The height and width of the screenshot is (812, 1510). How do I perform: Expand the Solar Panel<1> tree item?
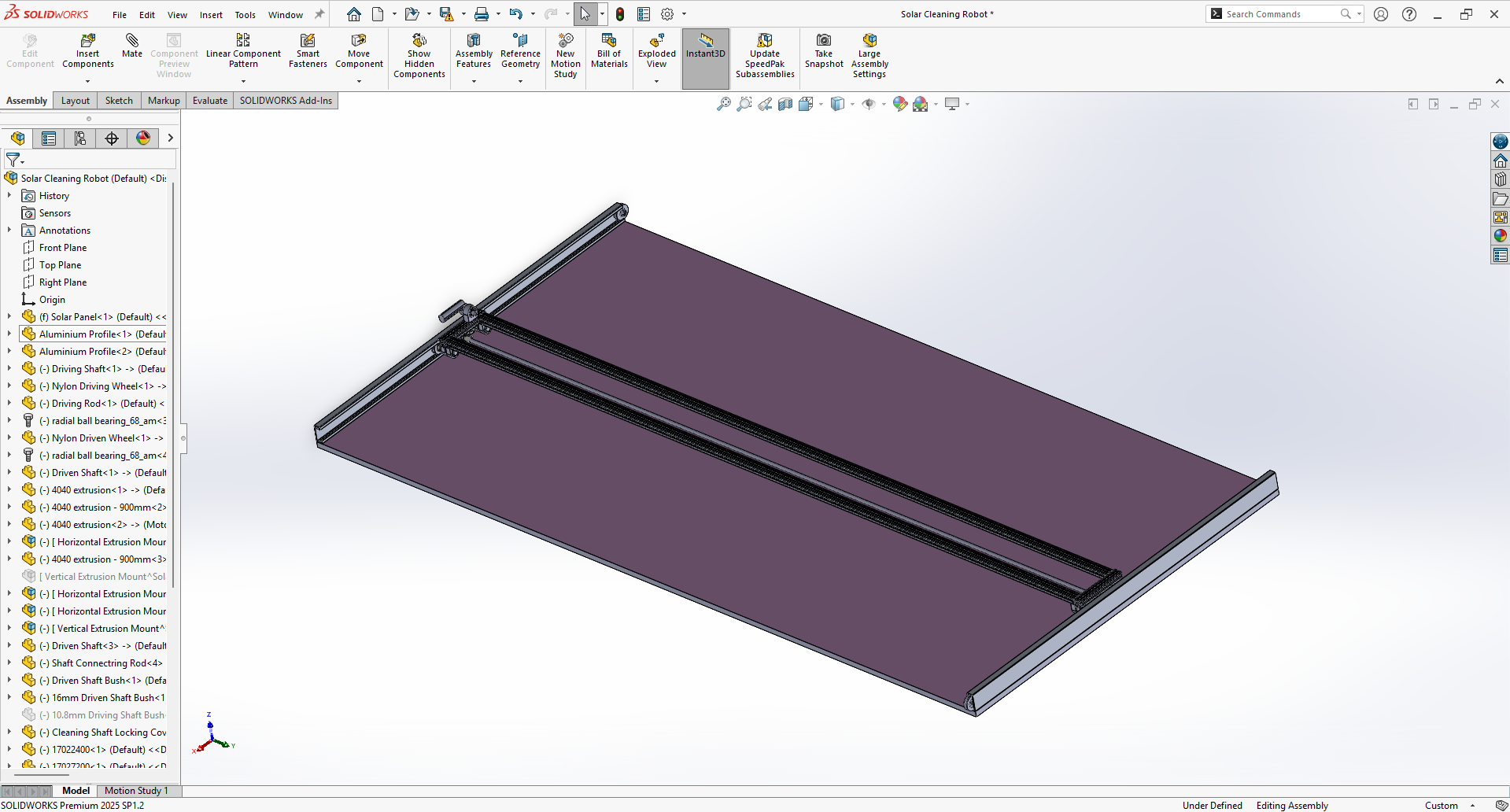point(9,317)
